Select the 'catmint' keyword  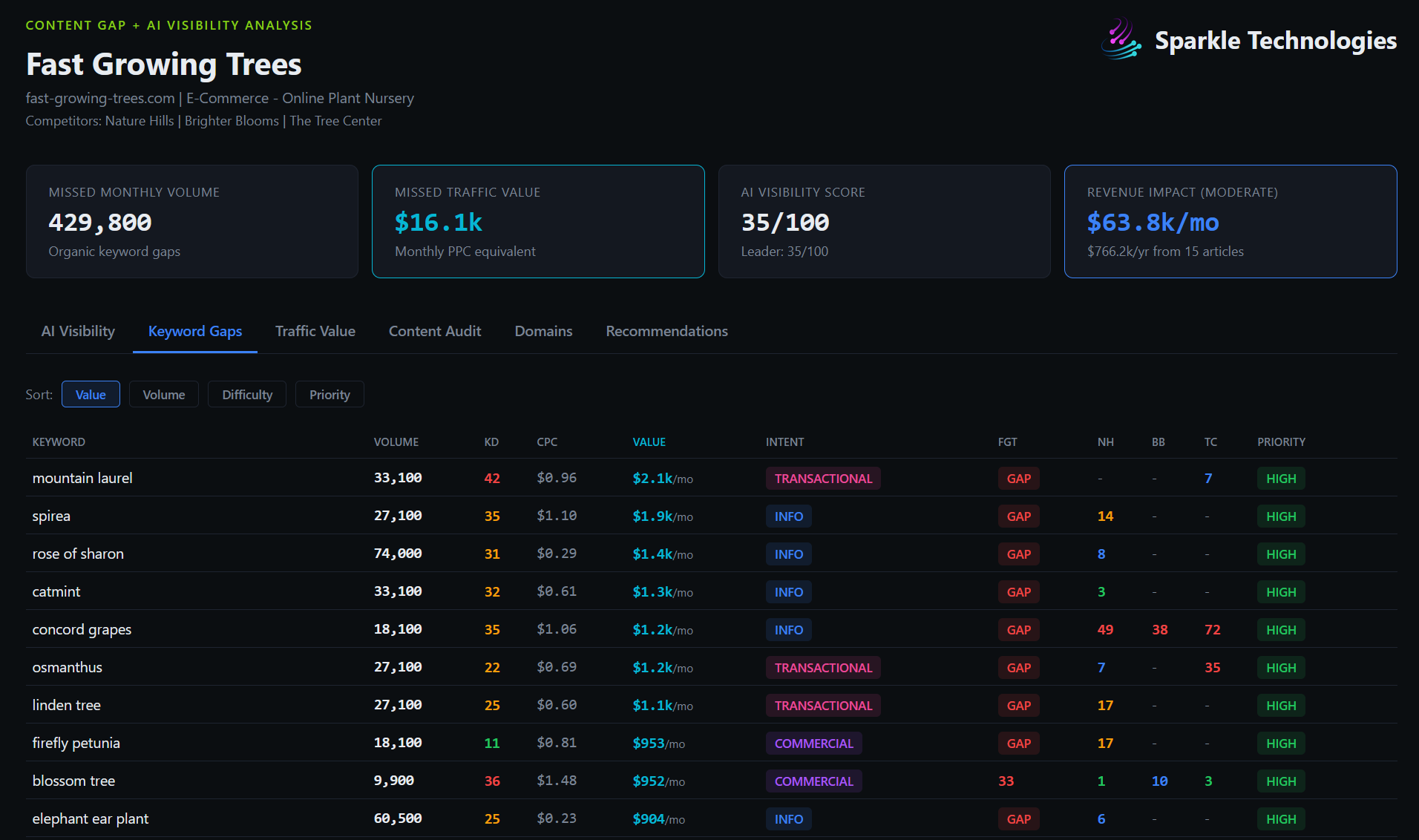(56, 591)
